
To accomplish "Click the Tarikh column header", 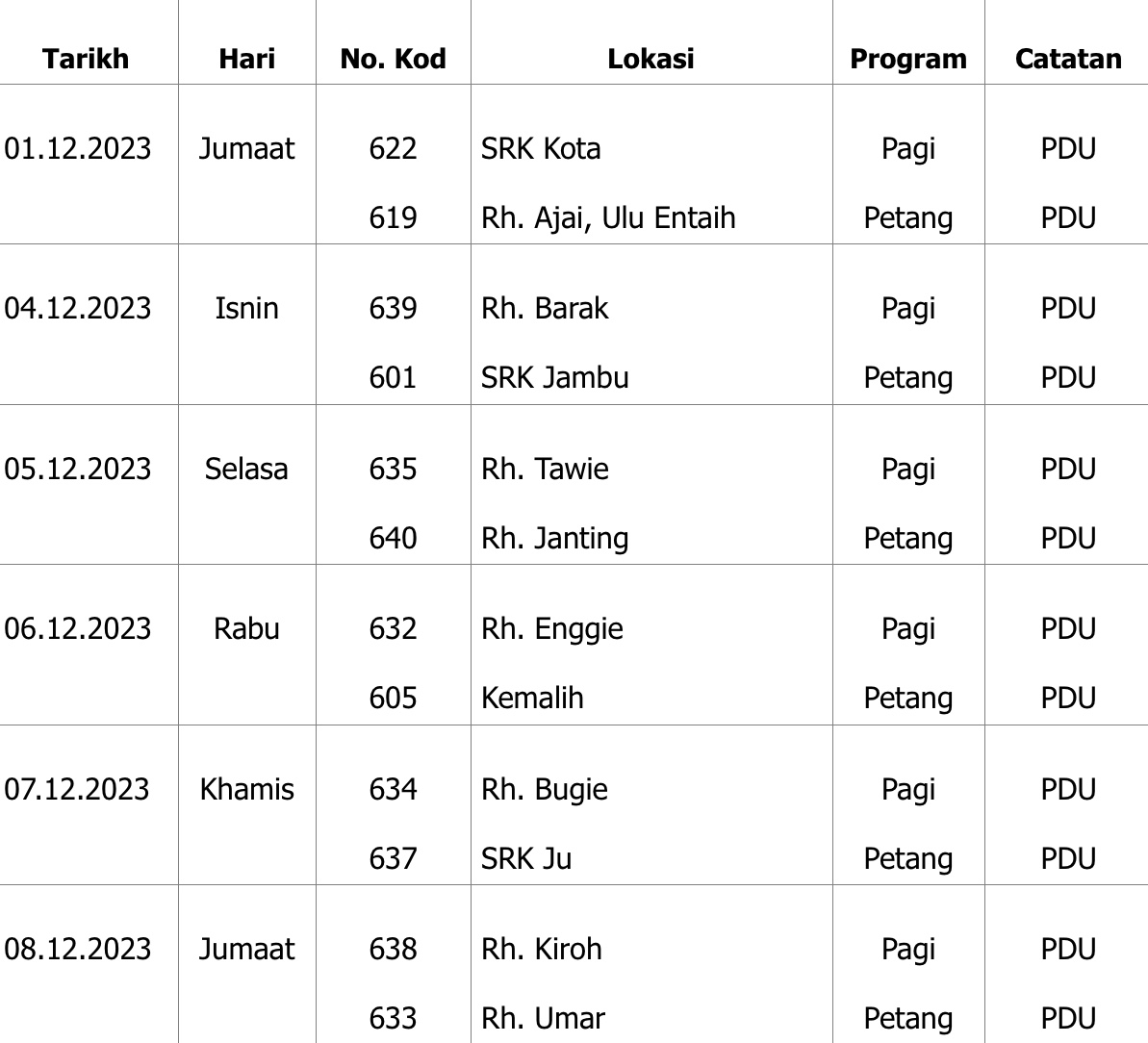I will coord(86,59).
